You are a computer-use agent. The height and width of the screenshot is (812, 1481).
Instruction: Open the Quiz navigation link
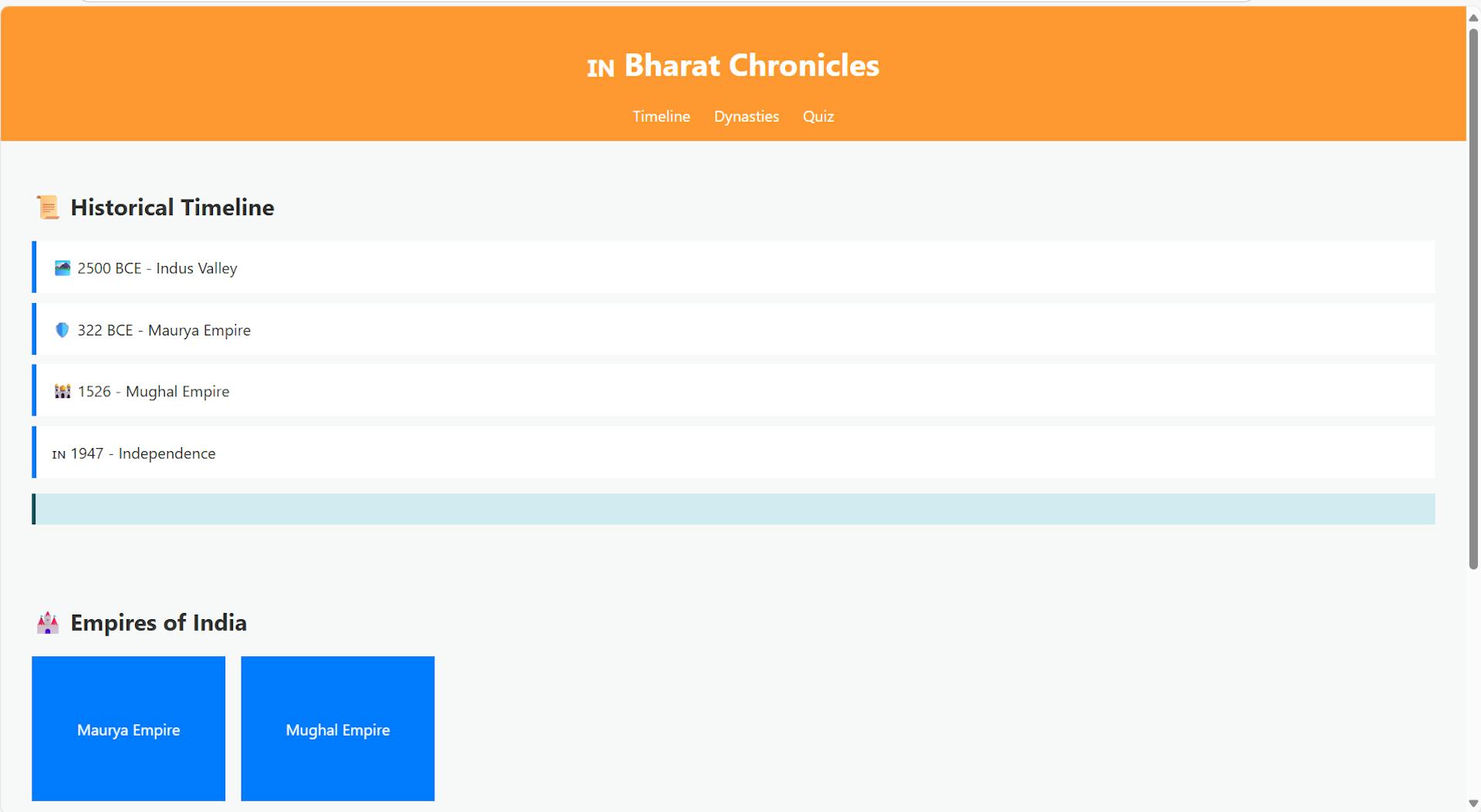pos(818,116)
